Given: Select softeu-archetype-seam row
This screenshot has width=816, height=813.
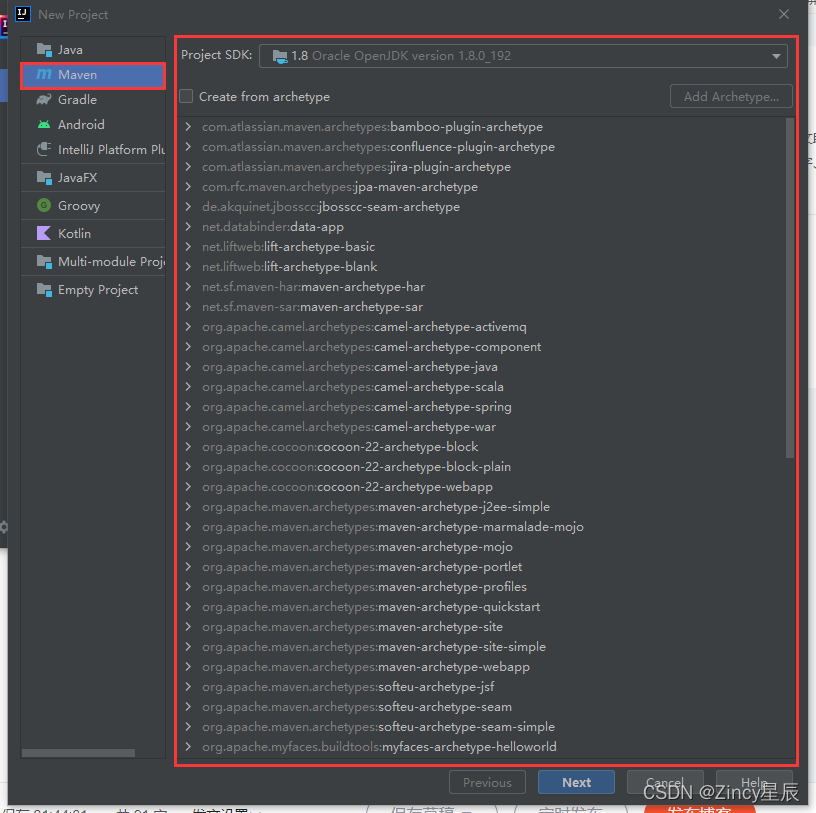Looking at the screenshot, I should click(x=482, y=706).
